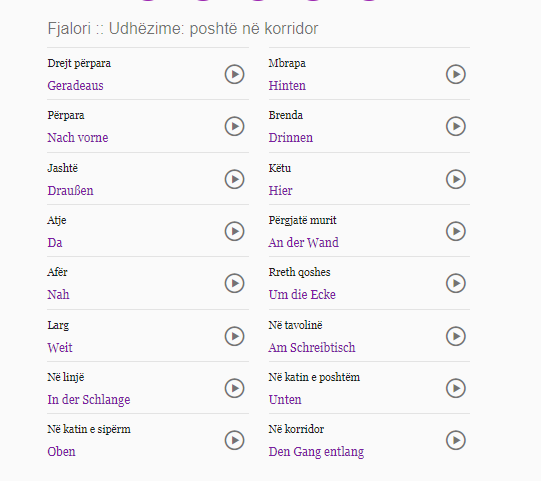Viewport: 541px width, 481px height.
Task: Play pronunciation of Drinnen
Action: 456,126
